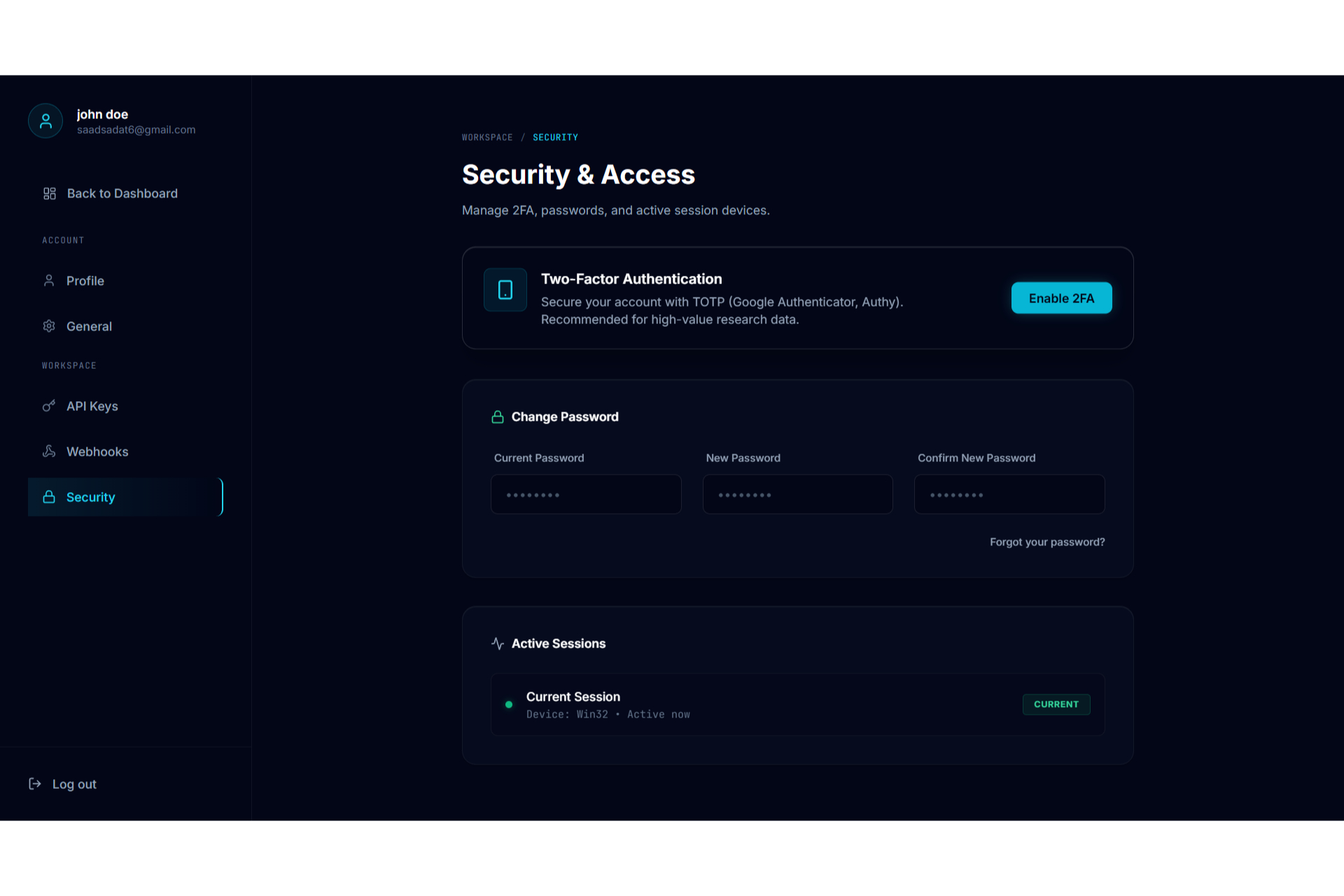Screen dimensions: 1344x896
Task: Click the user avatar icon
Action: [x=45, y=121]
